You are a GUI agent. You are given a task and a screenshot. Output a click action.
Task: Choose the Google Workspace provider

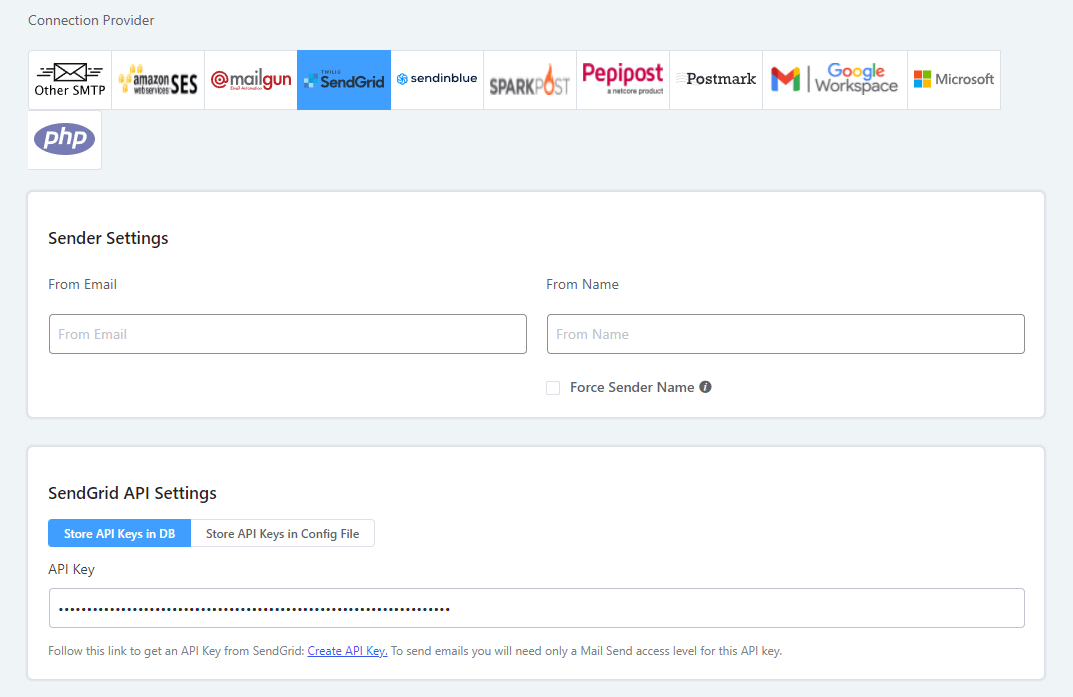pos(835,79)
